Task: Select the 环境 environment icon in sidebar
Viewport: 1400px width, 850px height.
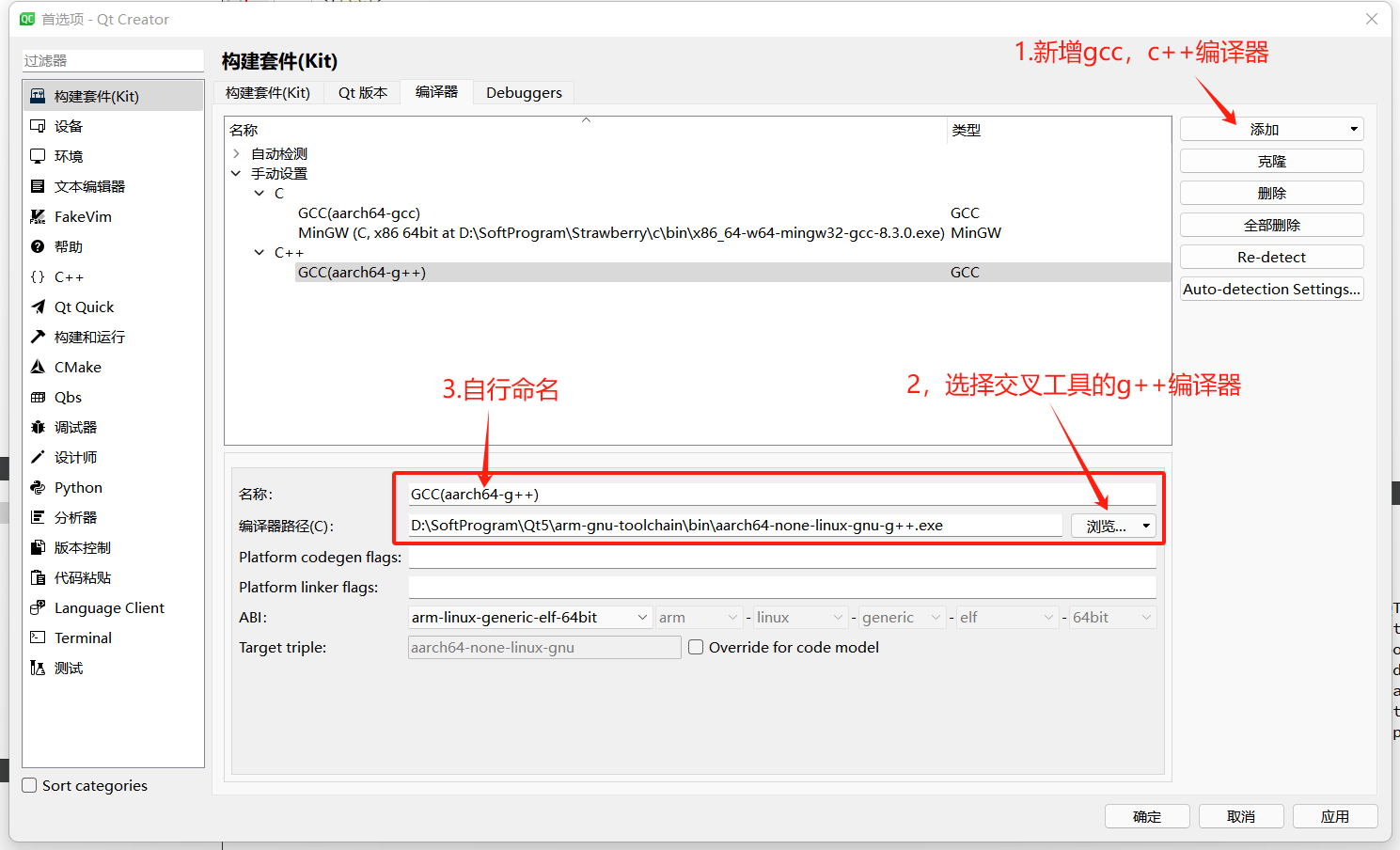Action: [x=38, y=156]
